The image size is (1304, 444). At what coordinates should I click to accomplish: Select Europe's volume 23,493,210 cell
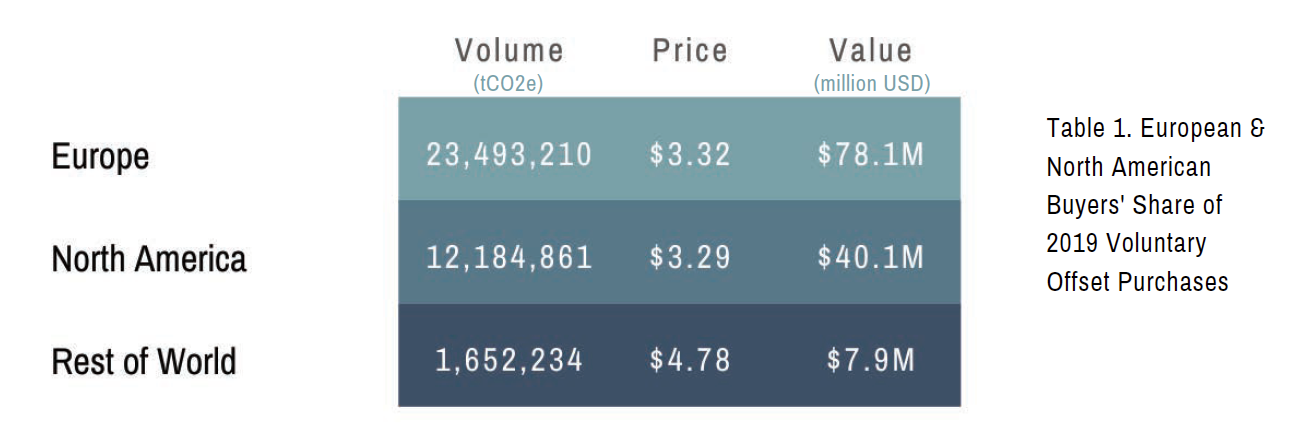tap(509, 155)
